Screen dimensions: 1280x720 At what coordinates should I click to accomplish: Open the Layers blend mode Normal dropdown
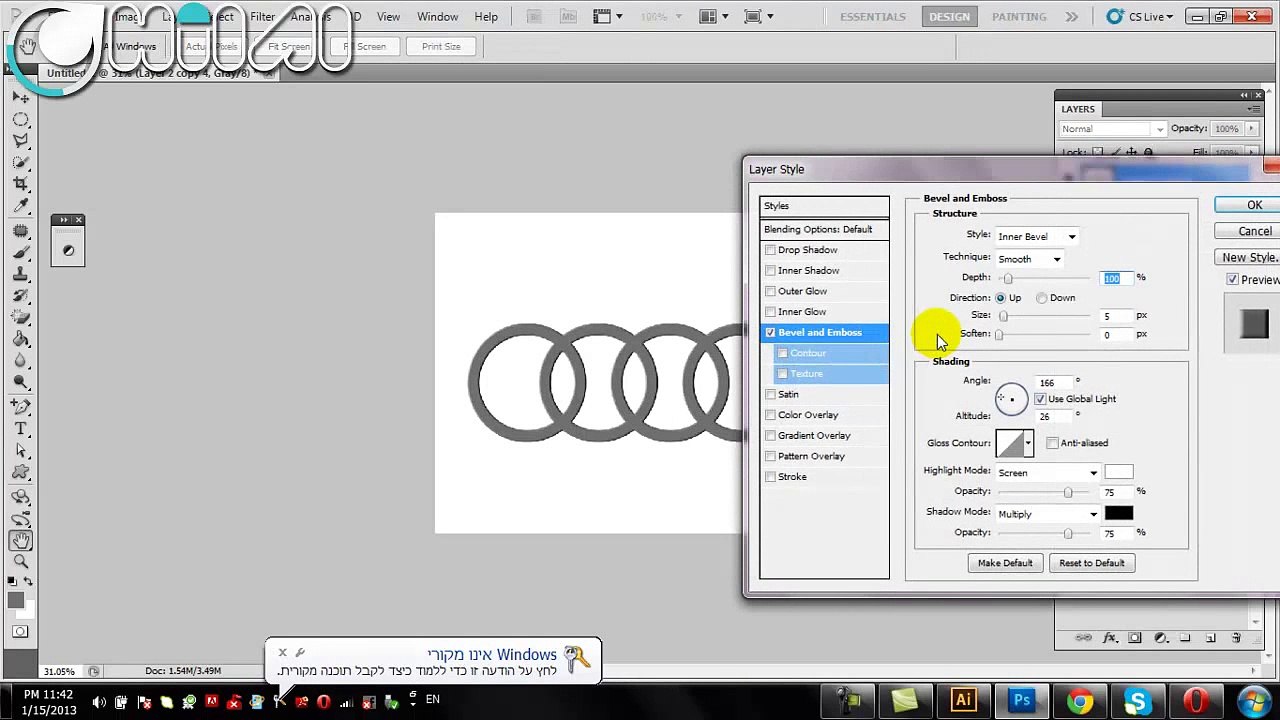click(x=1112, y=129)
